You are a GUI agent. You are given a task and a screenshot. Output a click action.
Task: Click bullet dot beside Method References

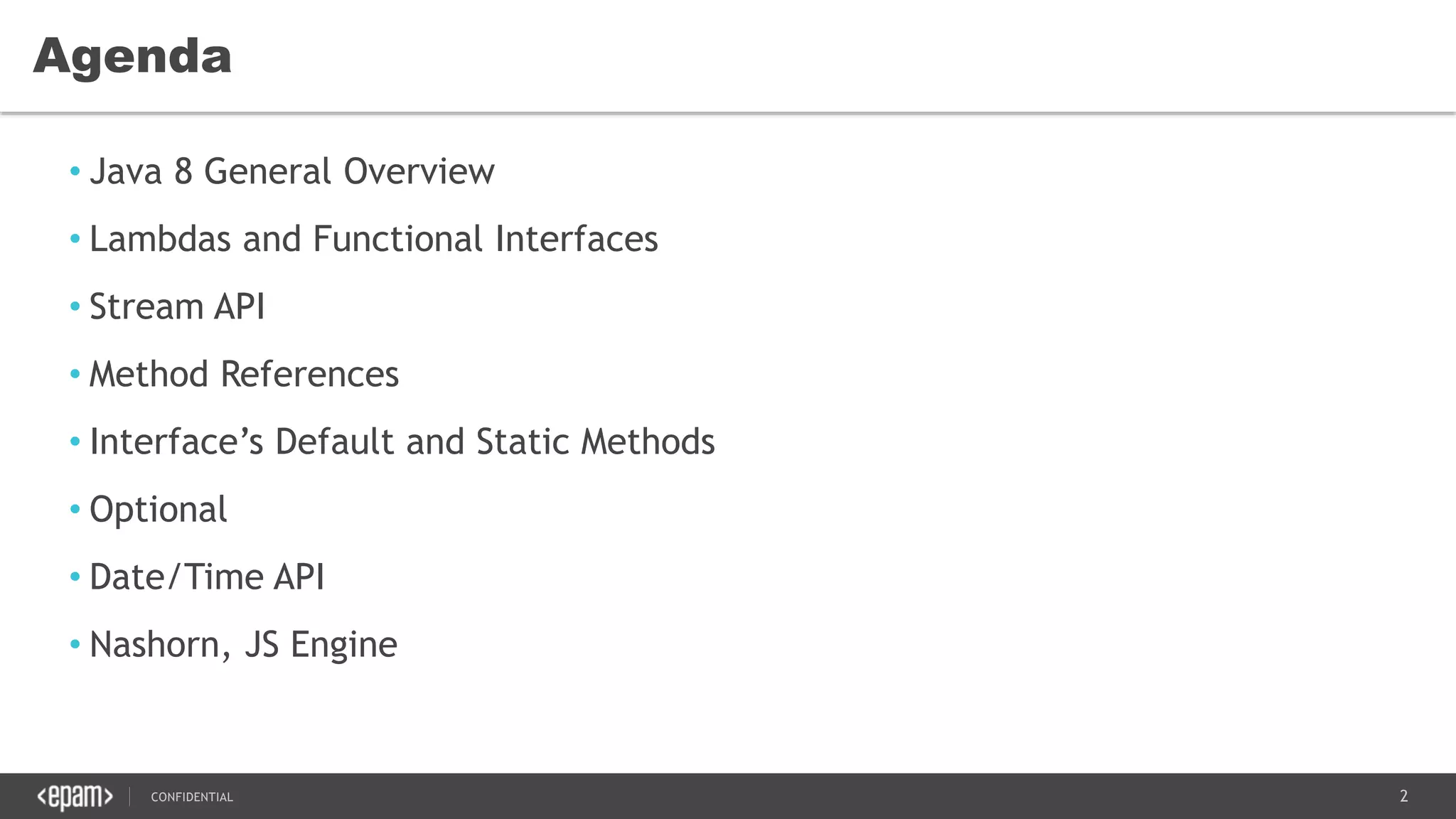click(75, 374)
